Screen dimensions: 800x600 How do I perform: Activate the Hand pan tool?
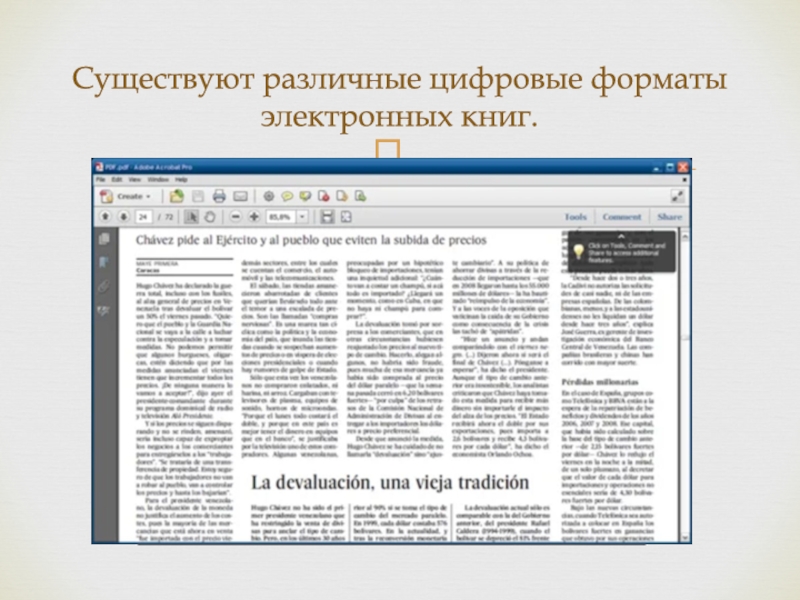click(x=210, y=217)
